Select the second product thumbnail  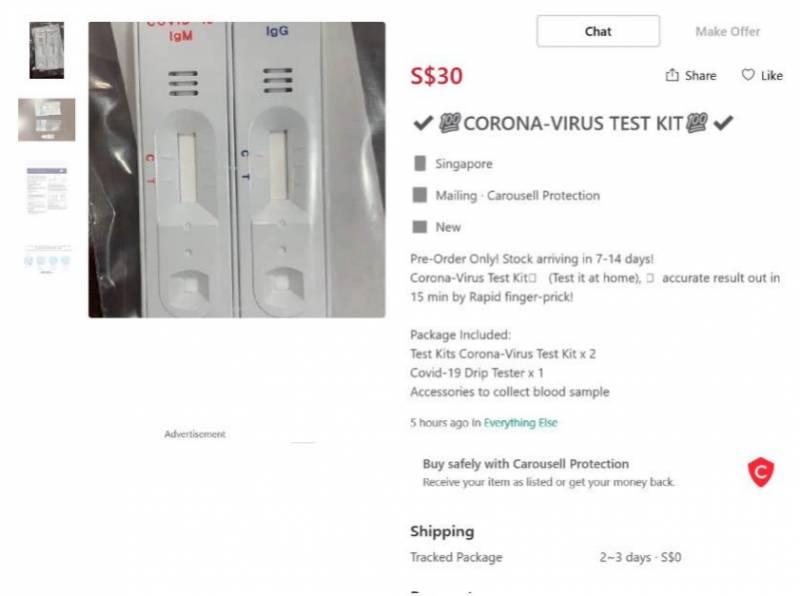tap(46, 120)
